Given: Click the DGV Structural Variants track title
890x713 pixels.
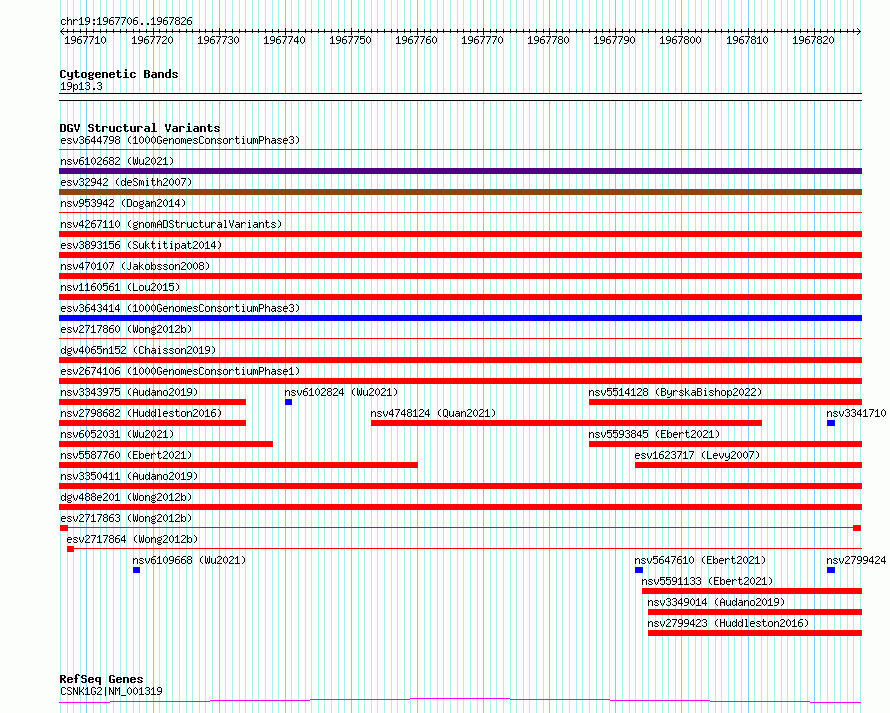Looking at the screenshot, I should coord(140,128).
